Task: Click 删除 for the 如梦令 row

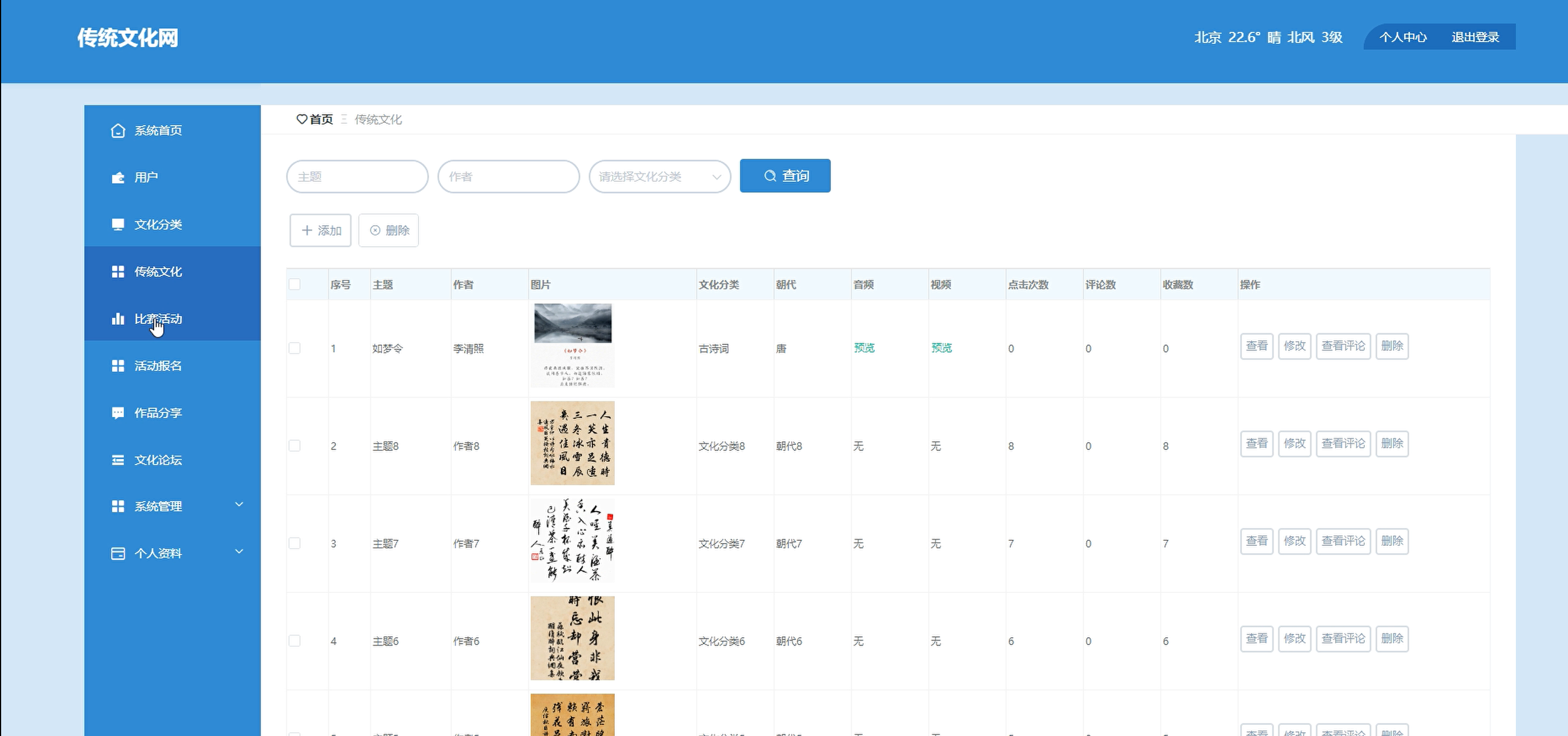Action: click(1392, 346)
